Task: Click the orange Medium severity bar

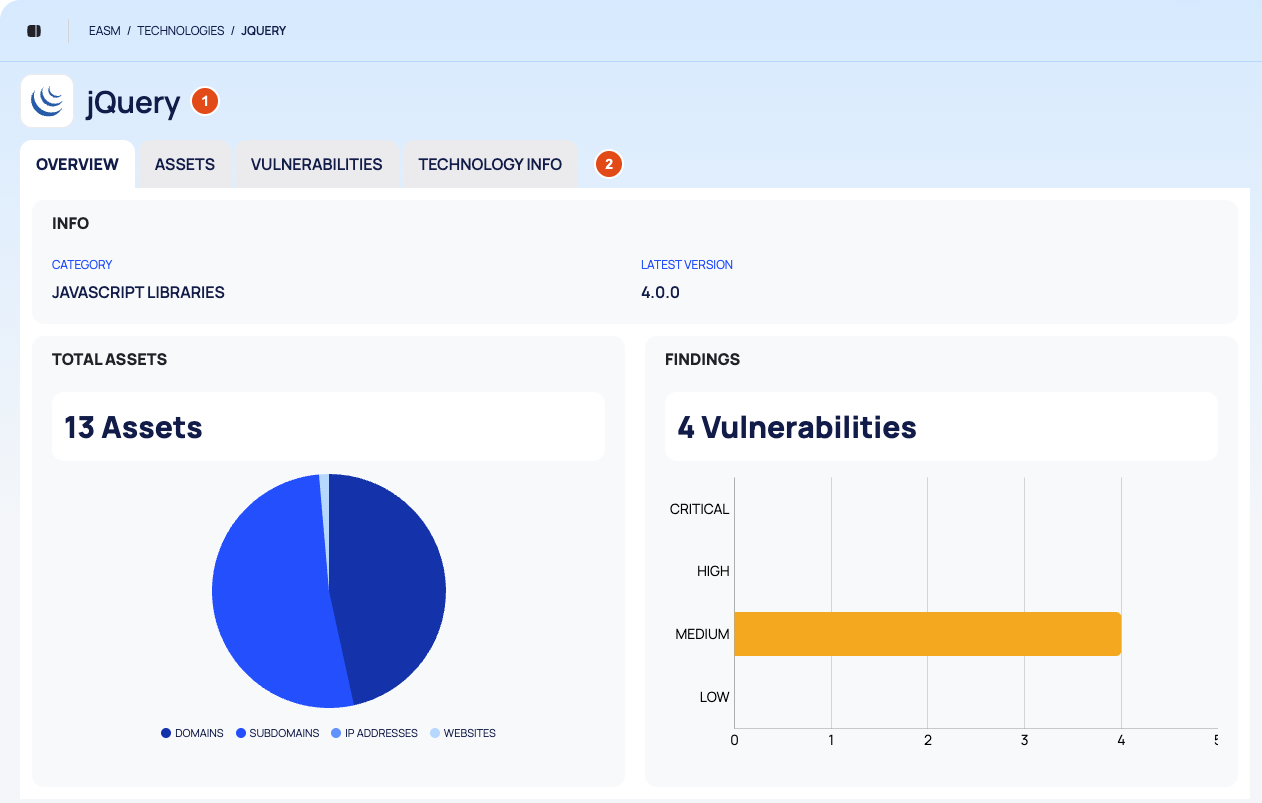Action: pyautogui.click(x=927, y=634)
